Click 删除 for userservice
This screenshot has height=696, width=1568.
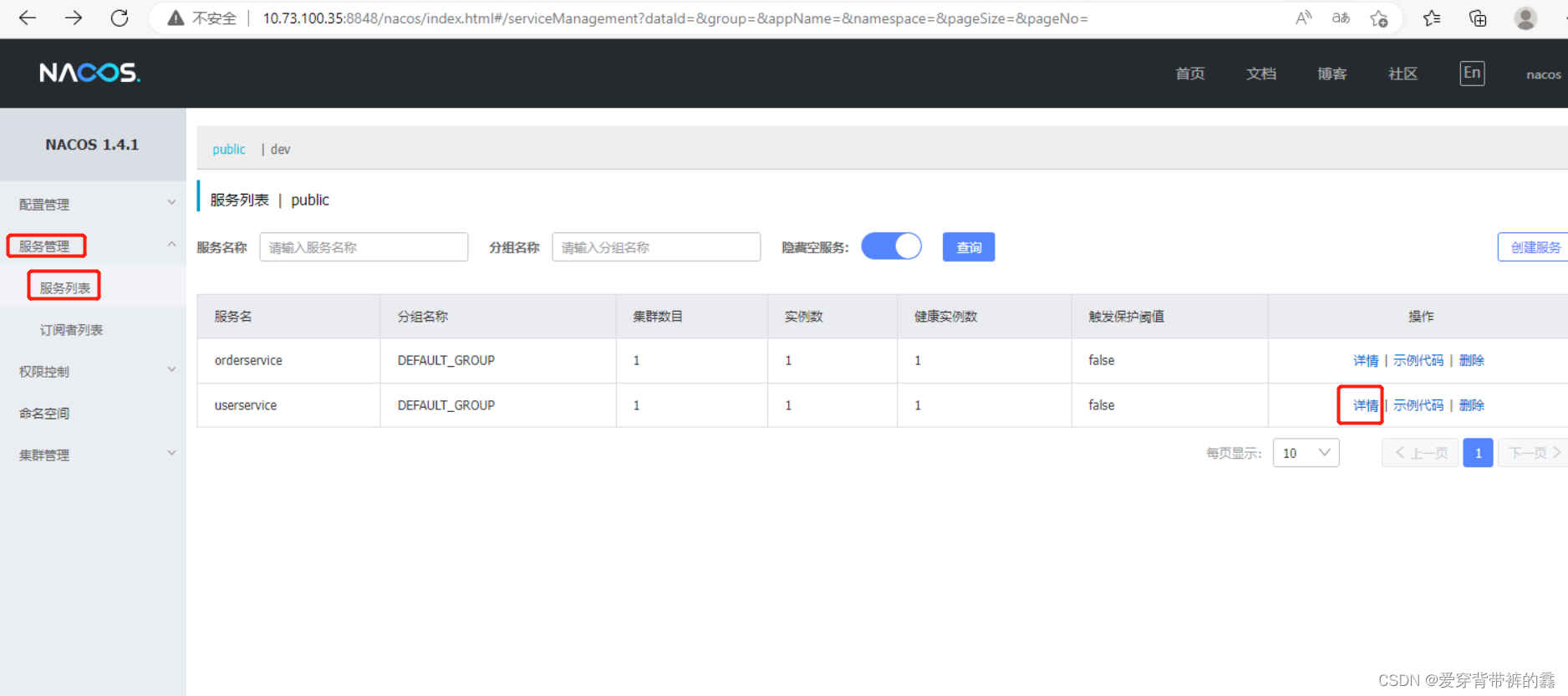click(1472, 405)
